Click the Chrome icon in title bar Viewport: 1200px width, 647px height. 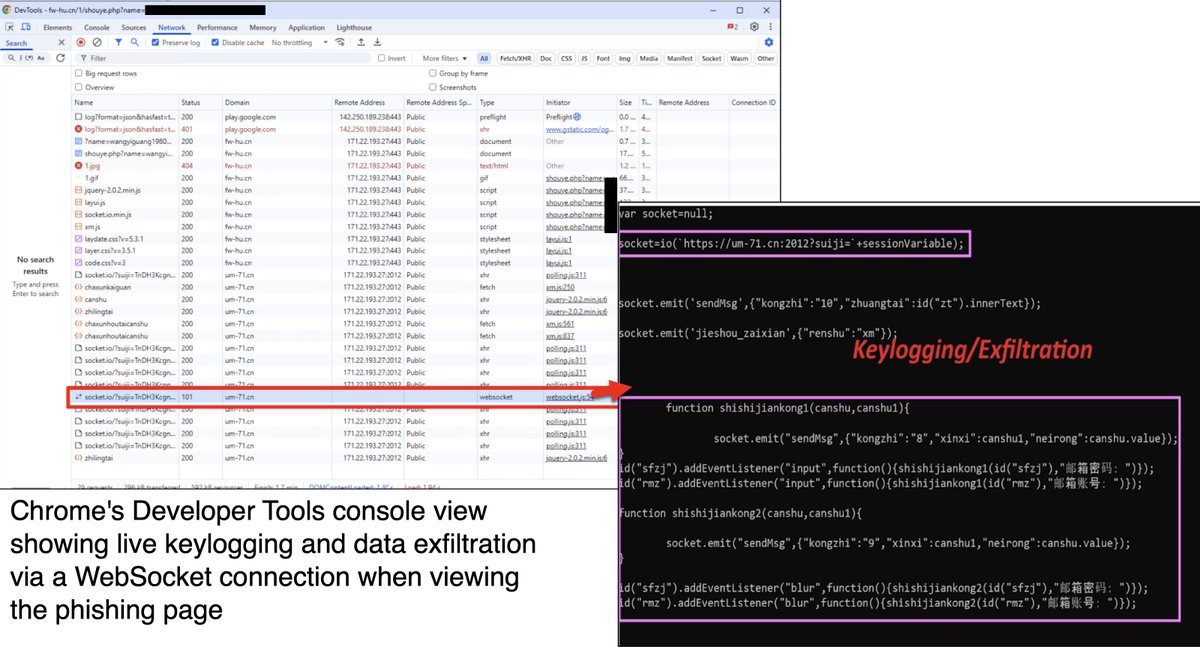7,9
